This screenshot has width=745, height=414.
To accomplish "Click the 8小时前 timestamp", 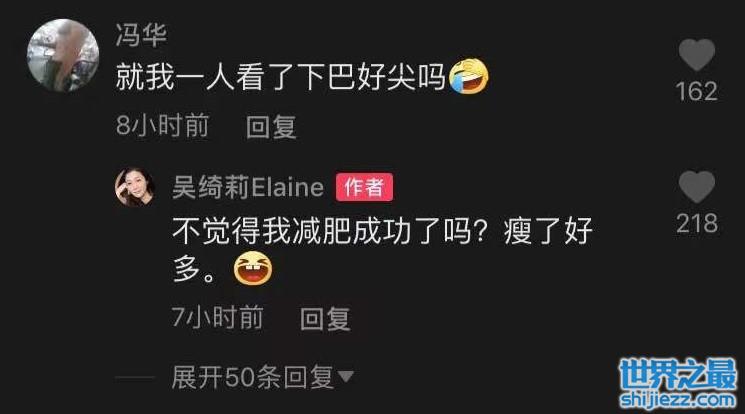I will coord(162,126).
